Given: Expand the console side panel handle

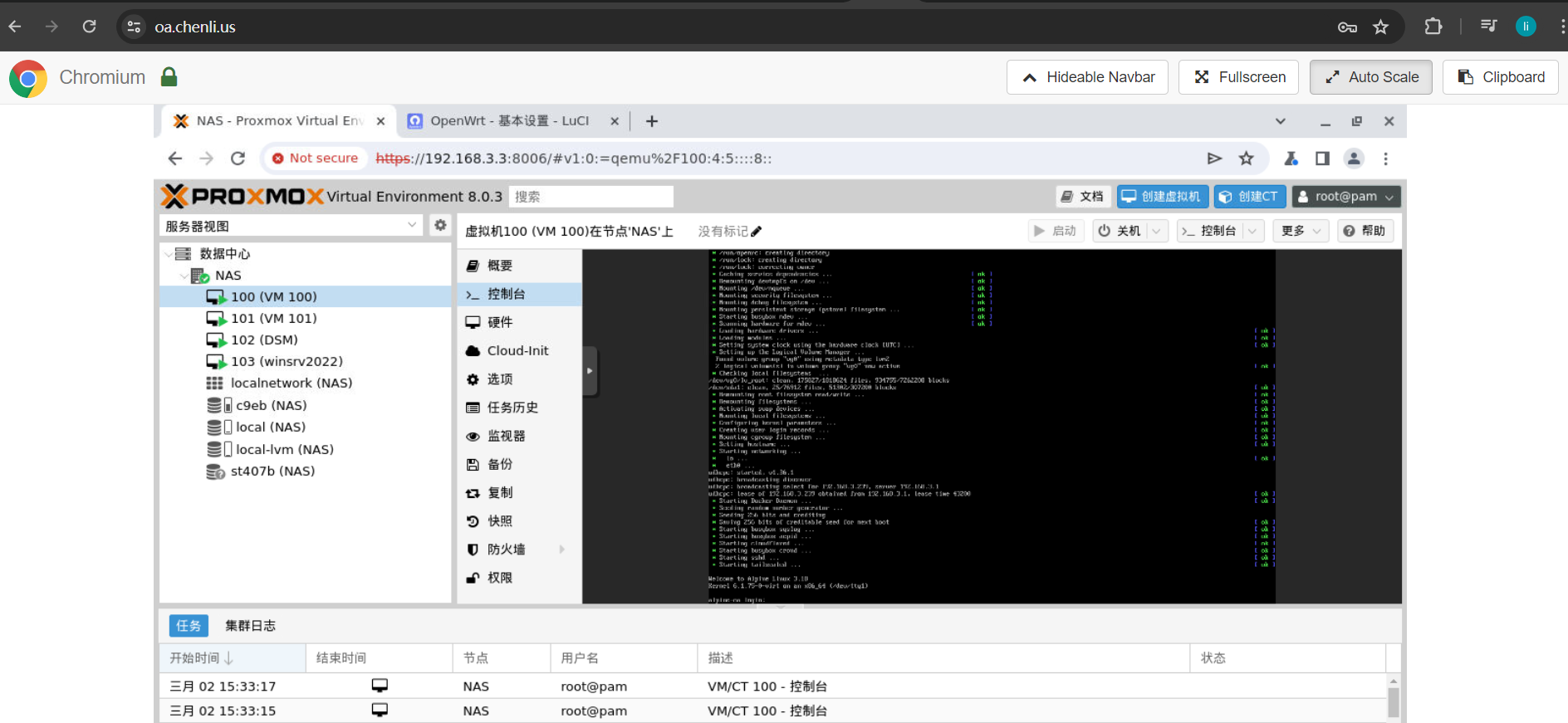Looking at the screenshot, I should [590, 371].
